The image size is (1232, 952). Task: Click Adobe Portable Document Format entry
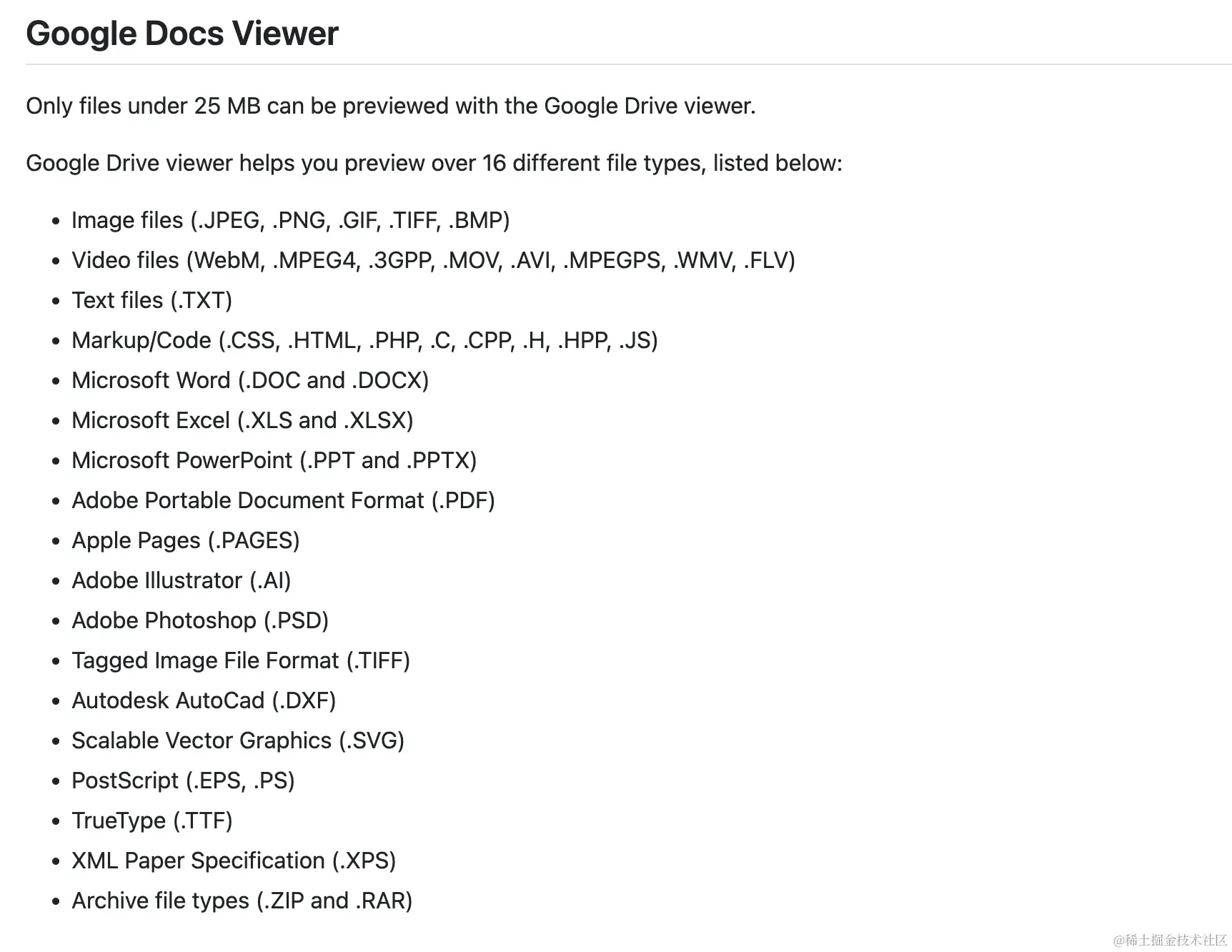click(x=284, y=500)
